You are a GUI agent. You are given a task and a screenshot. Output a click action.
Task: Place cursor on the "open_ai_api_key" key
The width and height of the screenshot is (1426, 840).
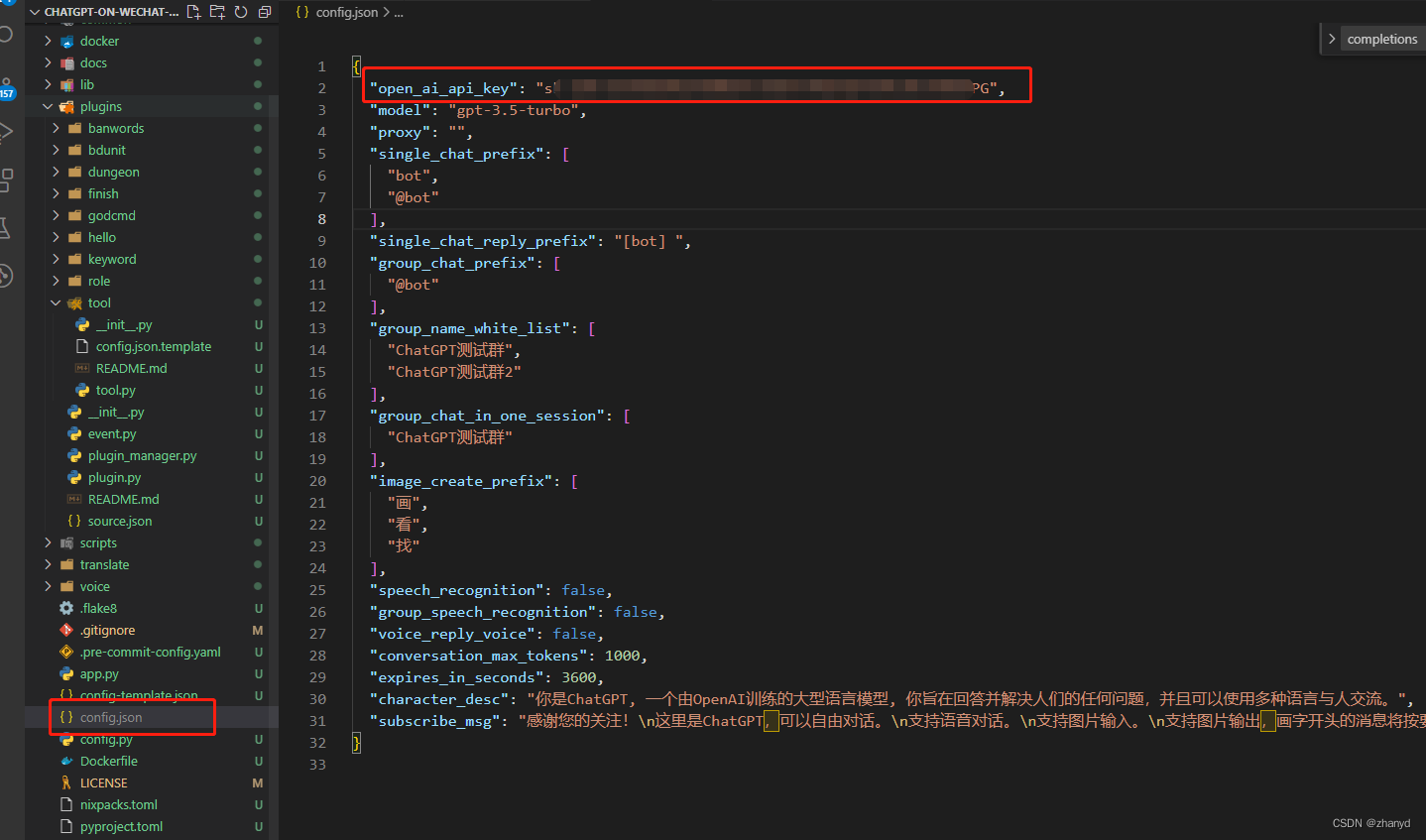pyautogui.click(x=443, y=88)
